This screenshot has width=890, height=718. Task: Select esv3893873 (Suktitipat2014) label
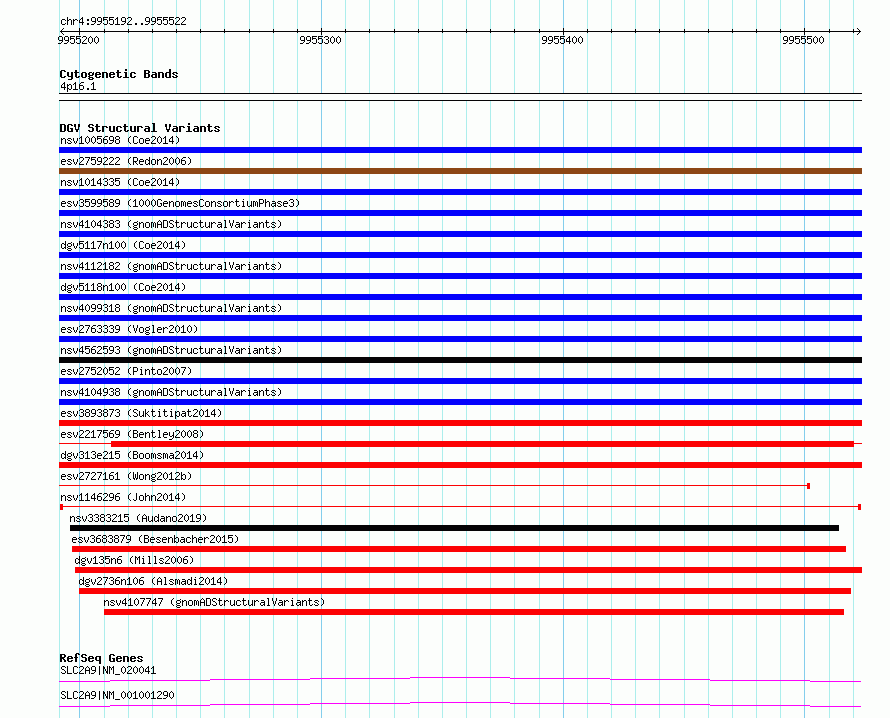click(x=141, y=413)
